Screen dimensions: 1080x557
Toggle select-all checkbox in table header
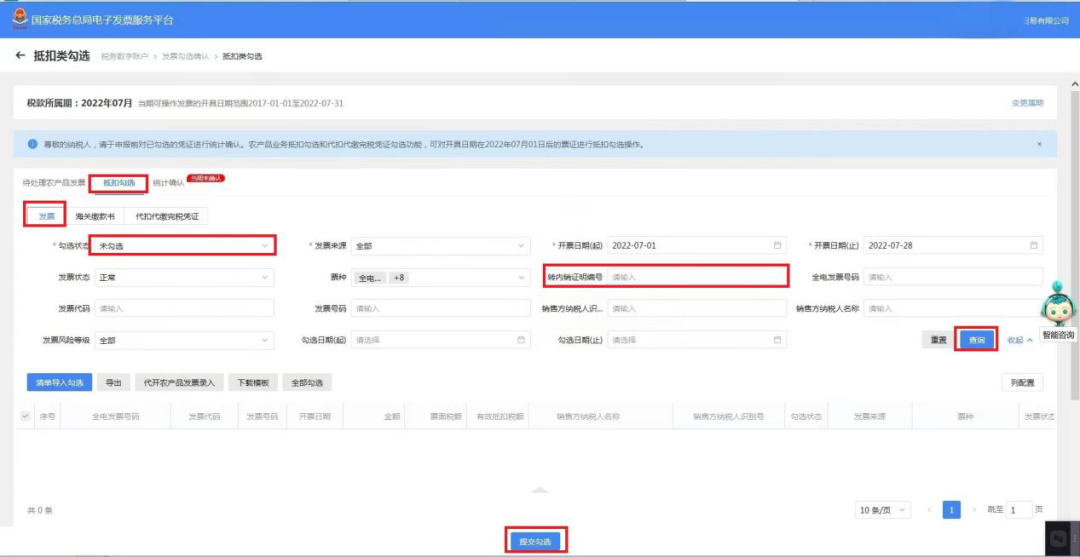point(25,417)
